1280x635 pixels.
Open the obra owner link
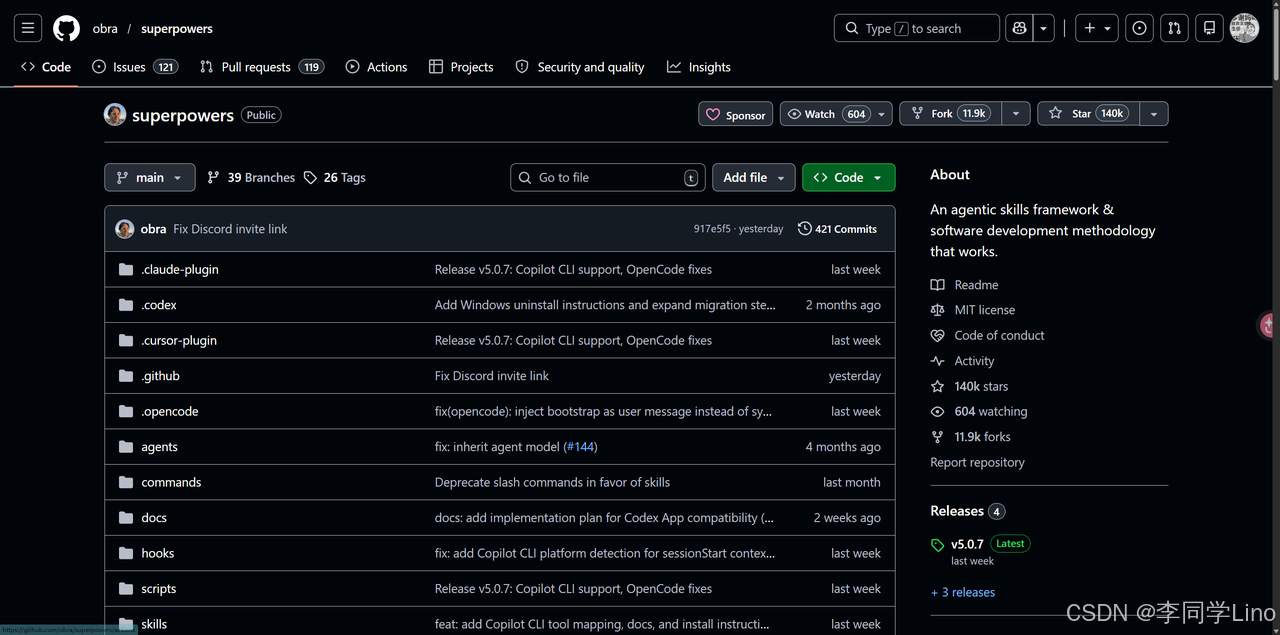coord(105,29)
